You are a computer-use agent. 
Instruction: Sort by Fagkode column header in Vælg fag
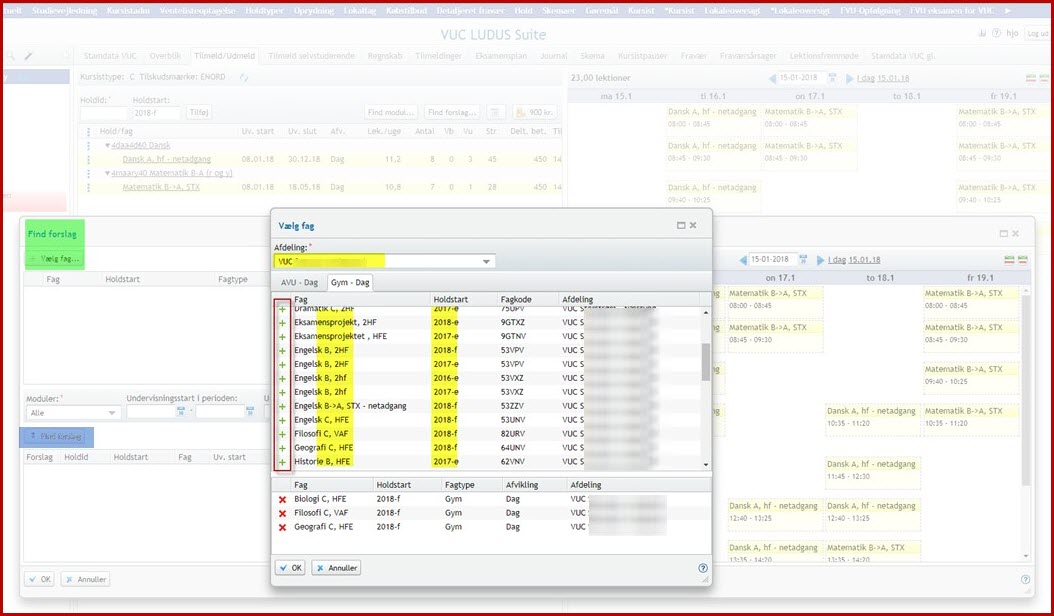516,299
